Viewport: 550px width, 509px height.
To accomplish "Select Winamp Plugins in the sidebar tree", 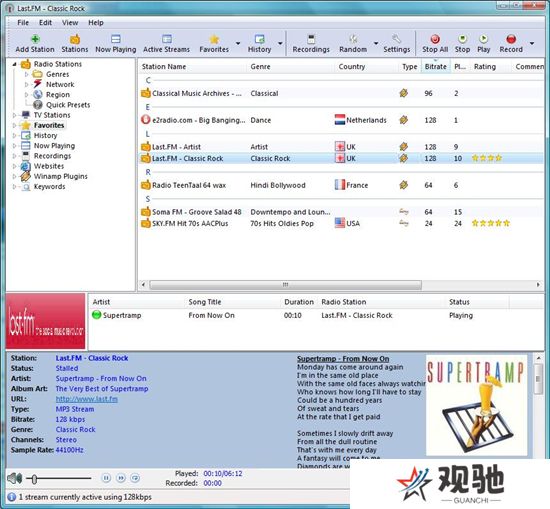I will (x=60, y=176).
